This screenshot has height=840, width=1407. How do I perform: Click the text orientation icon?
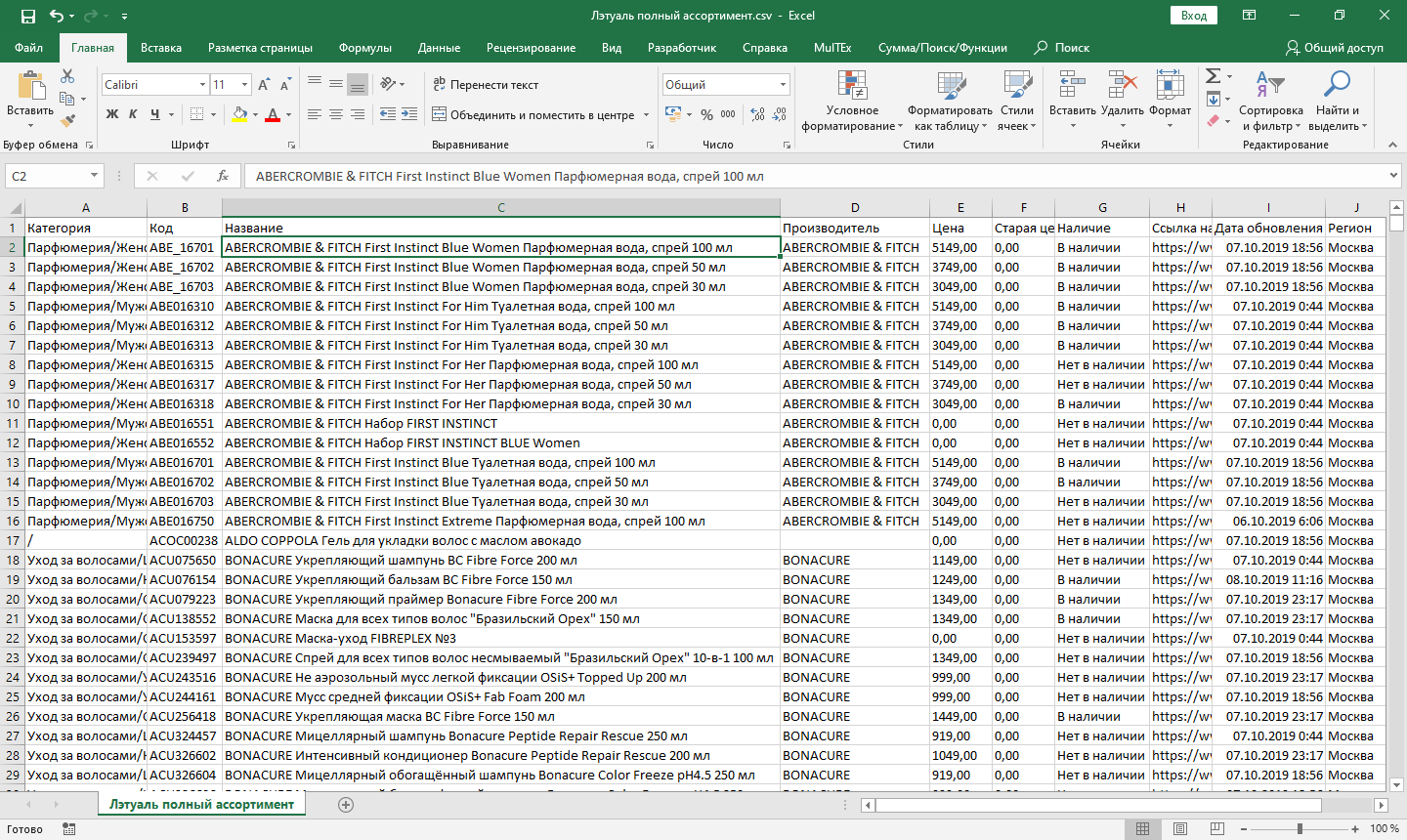[x=388, y=84]
